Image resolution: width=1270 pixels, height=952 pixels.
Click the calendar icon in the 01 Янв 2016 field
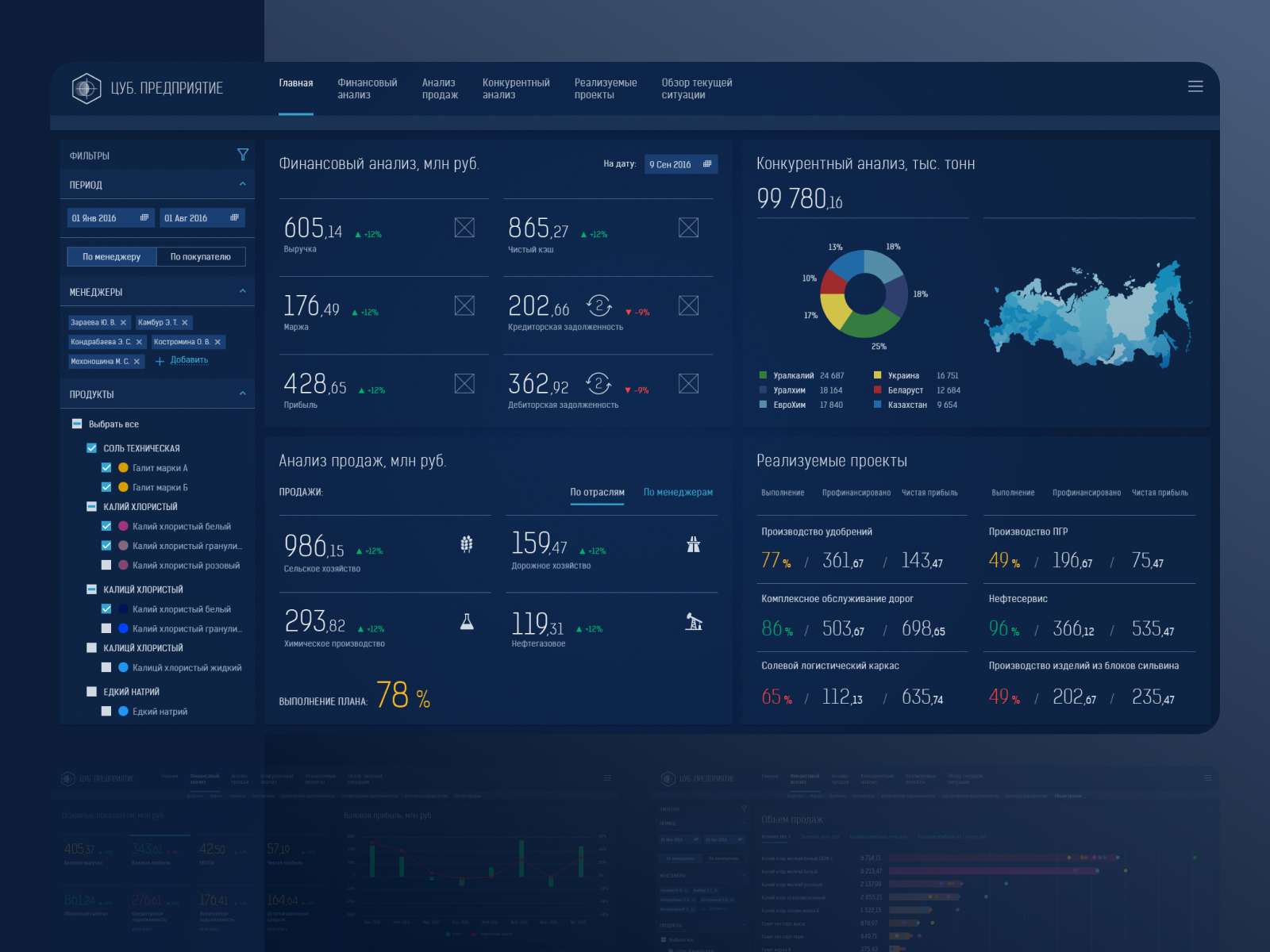(144, 217)
